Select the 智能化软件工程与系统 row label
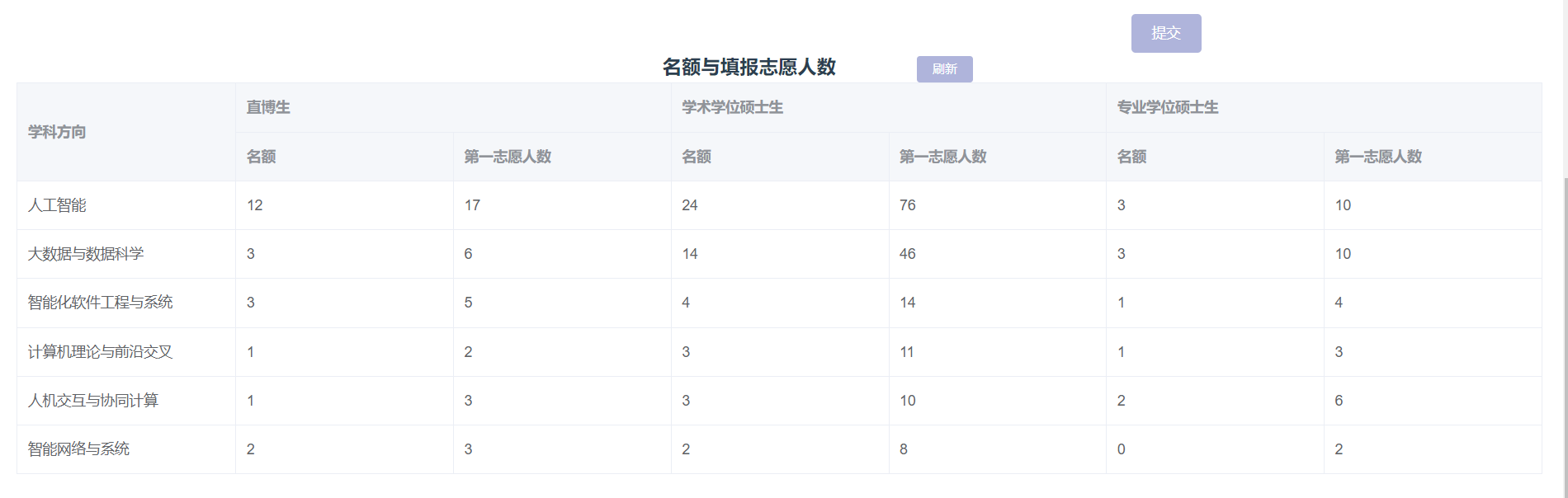 (100, 303)
